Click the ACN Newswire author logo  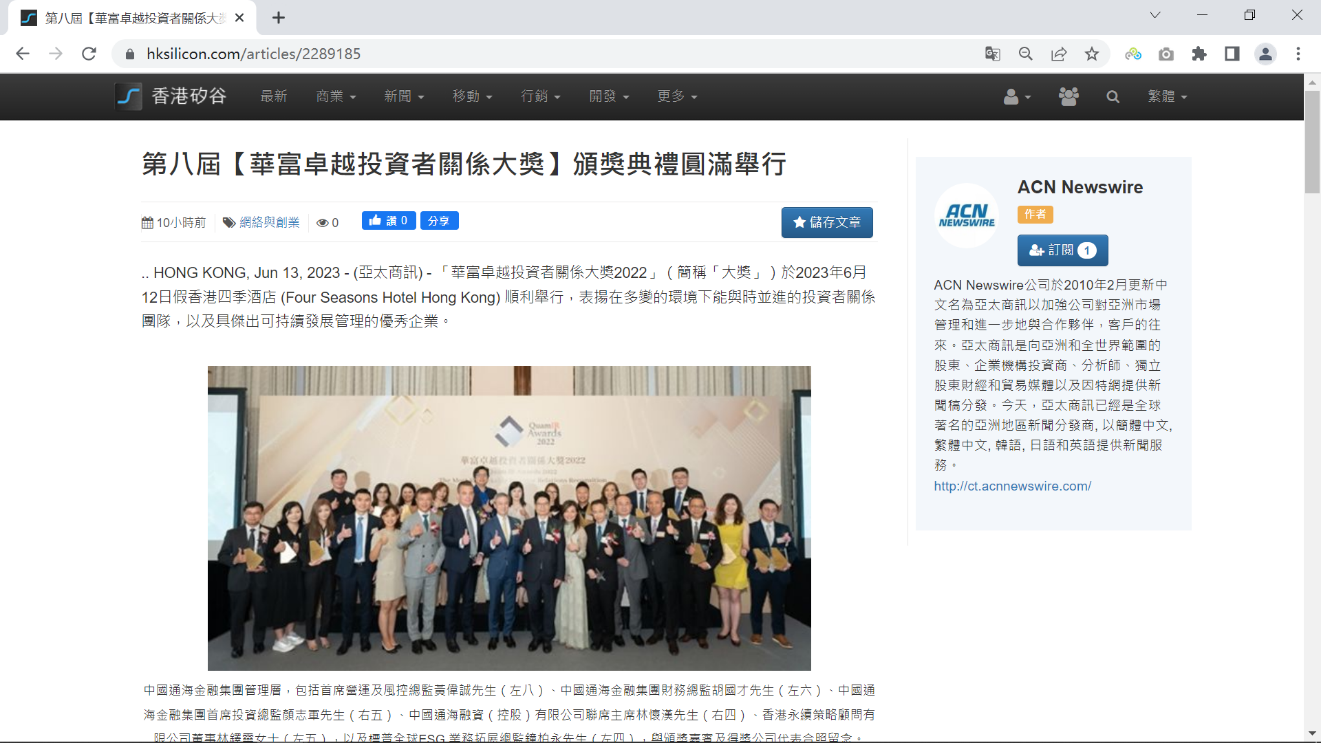(x=966, y=215)
